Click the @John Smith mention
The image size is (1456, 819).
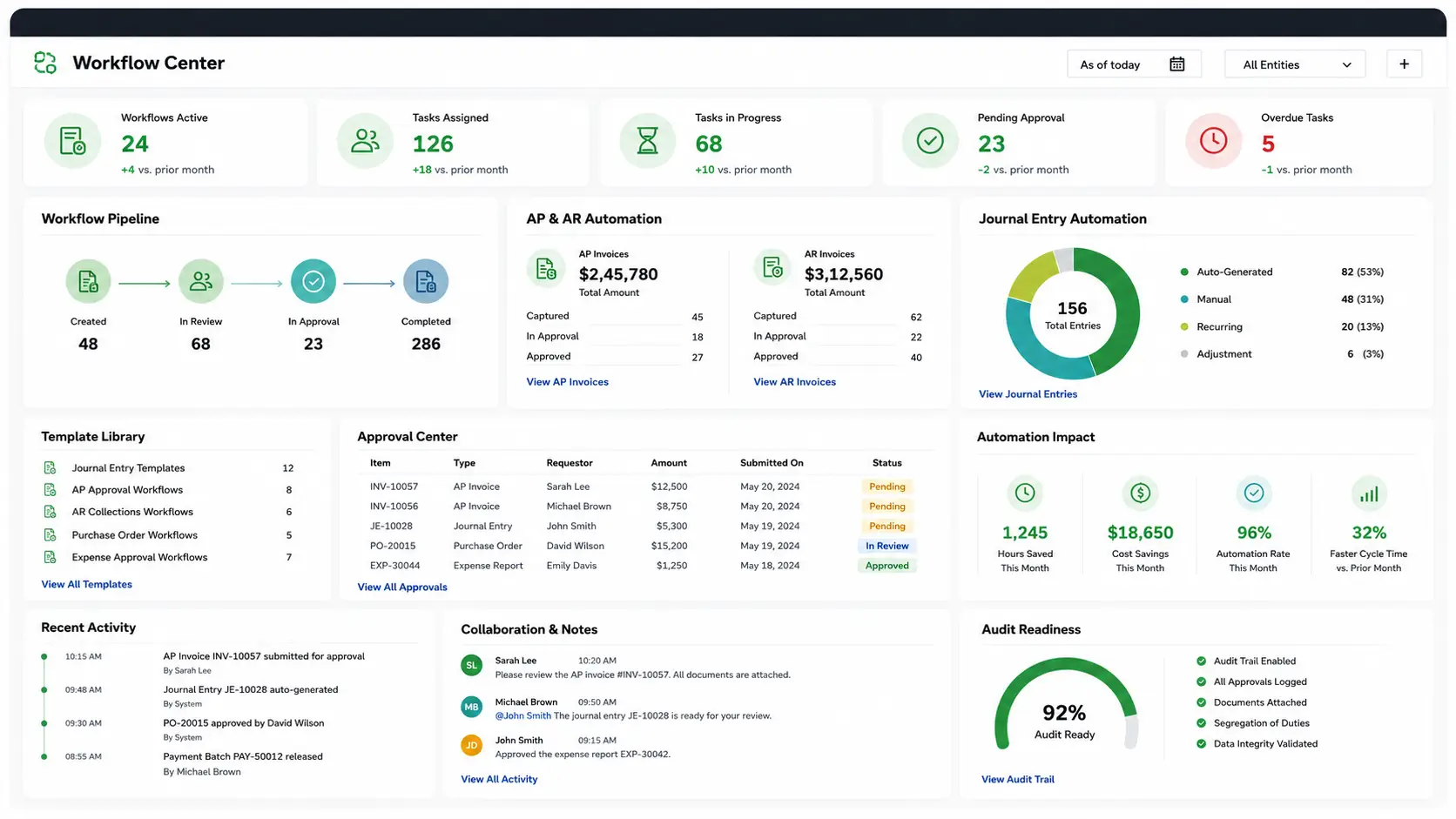(x=523, y=716)
